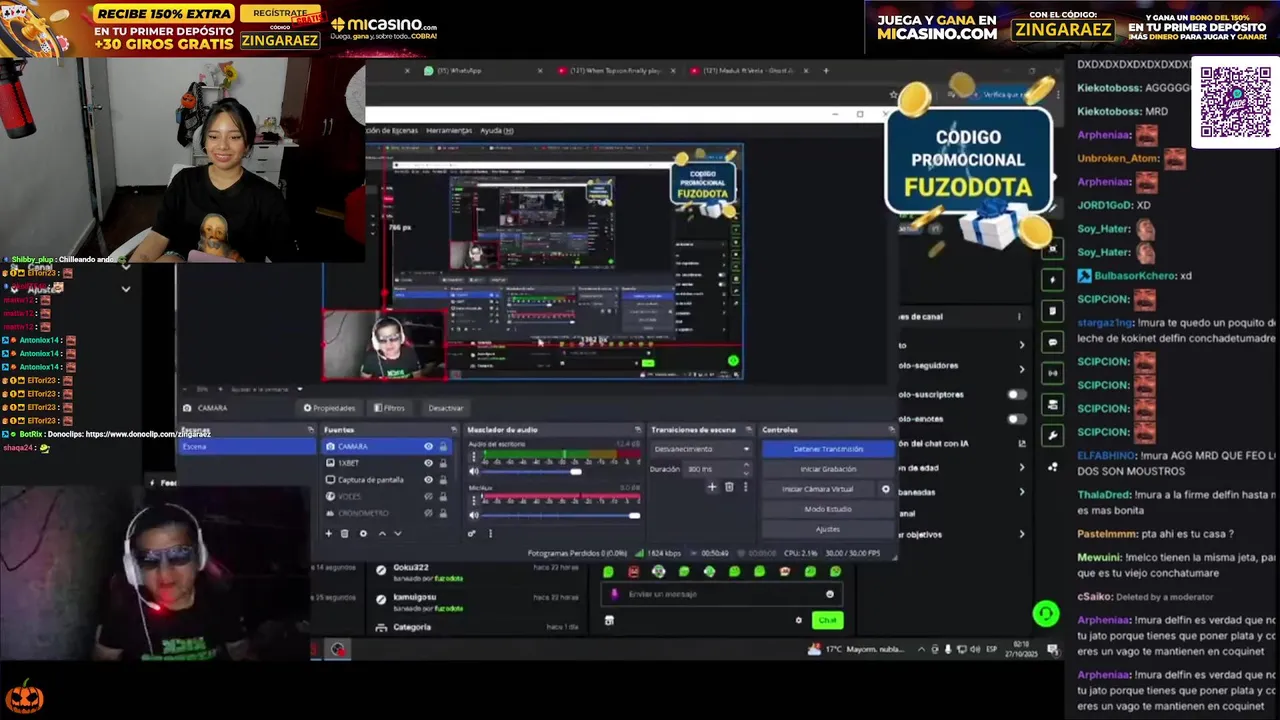Click Iniciar Cámara Virtual button

(818, 489)
